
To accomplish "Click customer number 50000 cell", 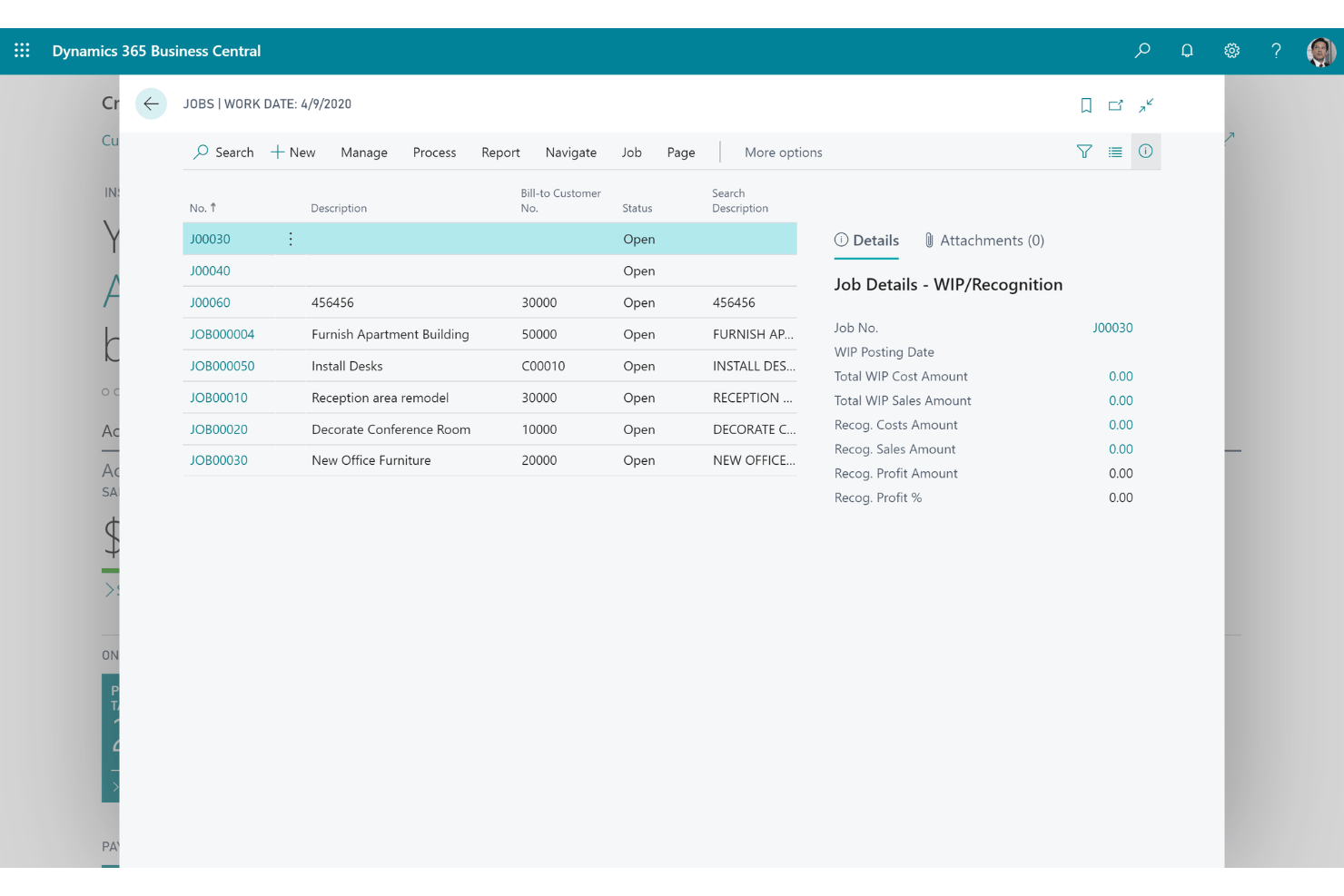I will pyautogui.click(x=539, y=334).
